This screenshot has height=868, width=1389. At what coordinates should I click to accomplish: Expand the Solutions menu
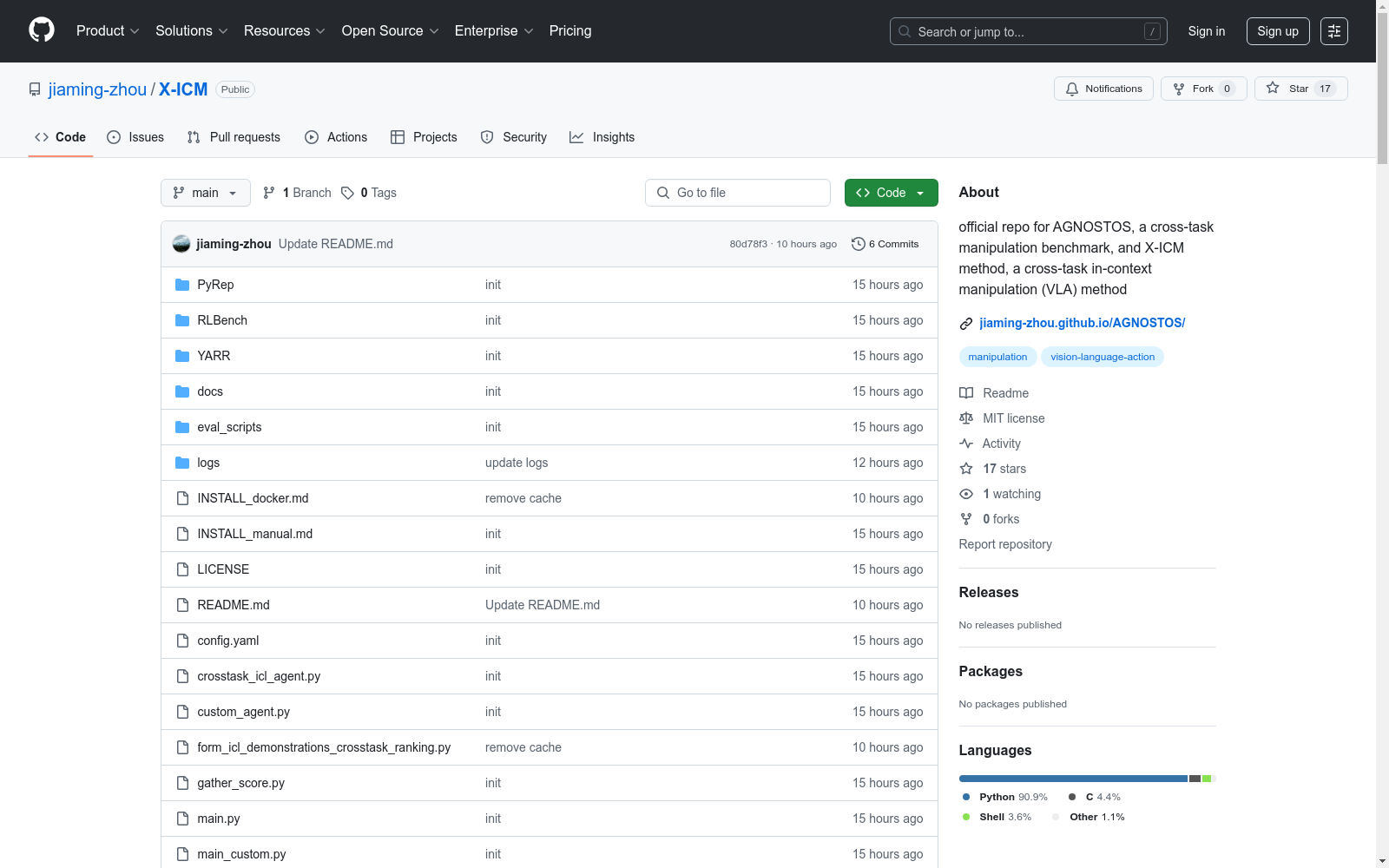click(192, 31)
